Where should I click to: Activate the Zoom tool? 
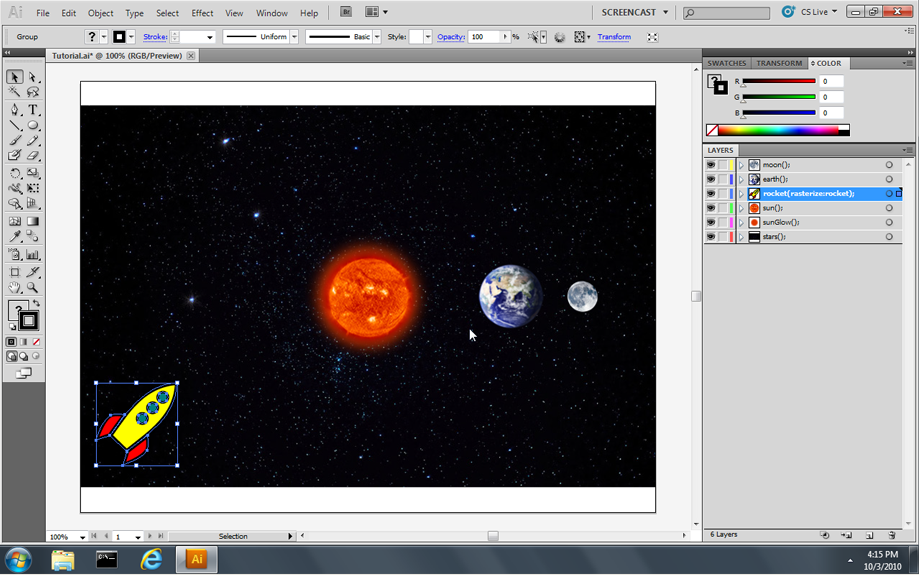pyautogui.click(x=33, y=288)
